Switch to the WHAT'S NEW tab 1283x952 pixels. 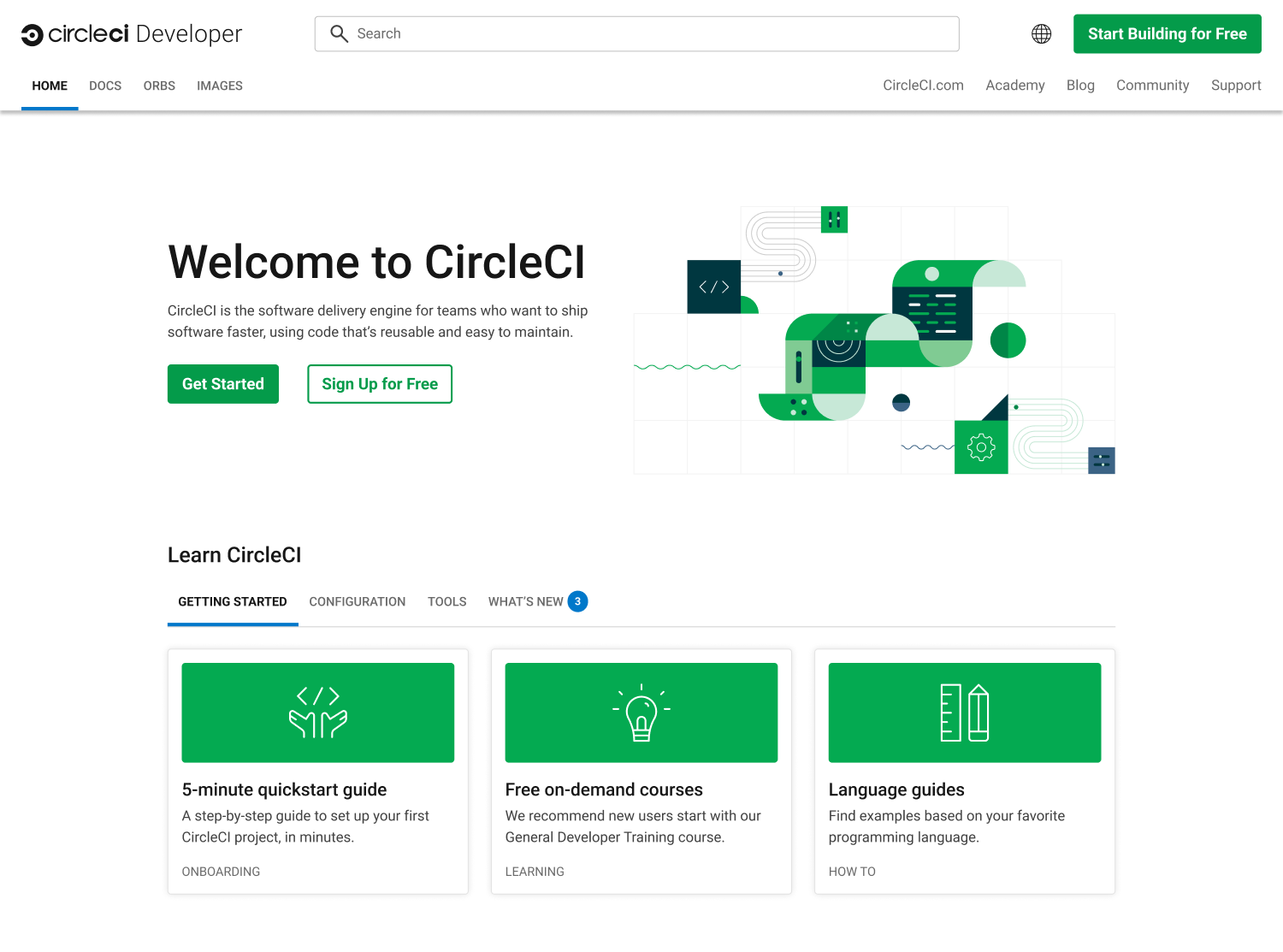click(x=526, y=602)
